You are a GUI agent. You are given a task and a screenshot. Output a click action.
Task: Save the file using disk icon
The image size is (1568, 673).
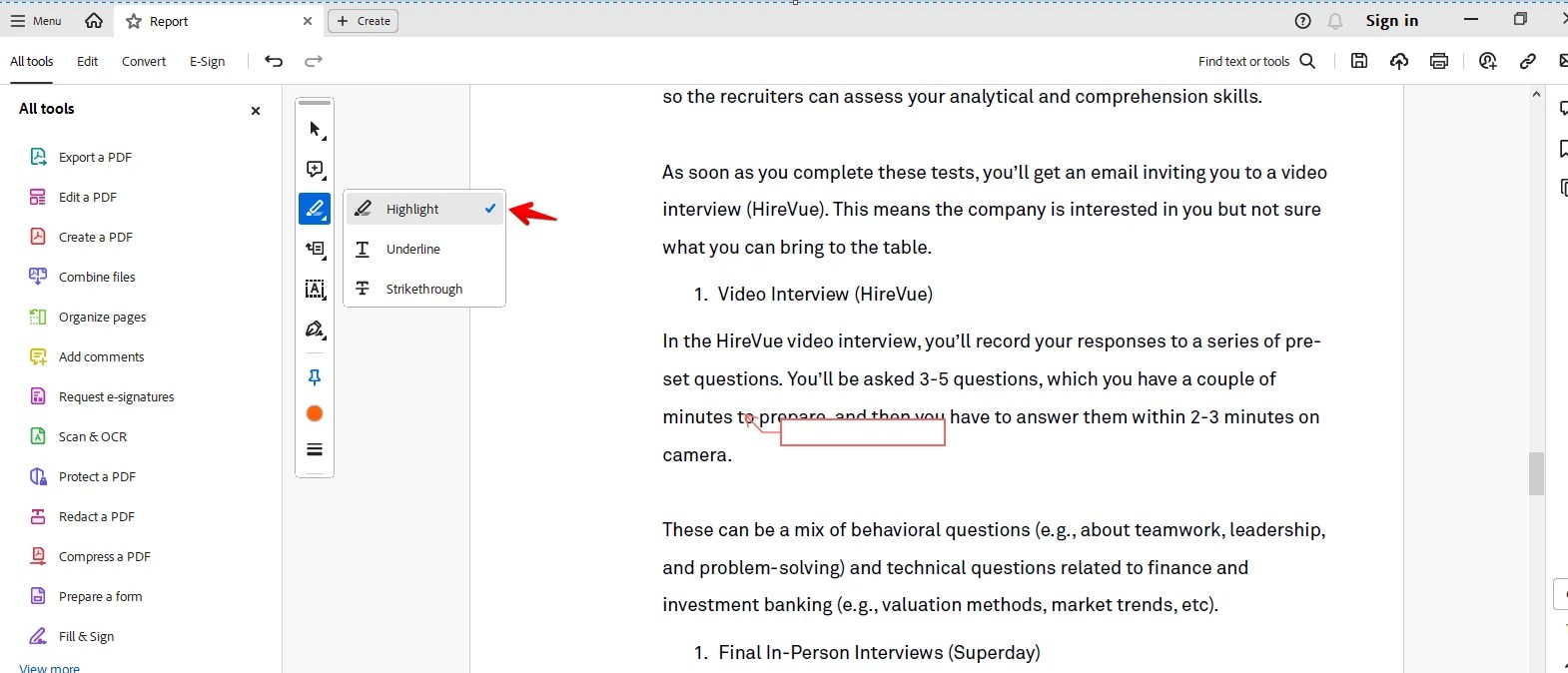click(x=1359, y=61)
